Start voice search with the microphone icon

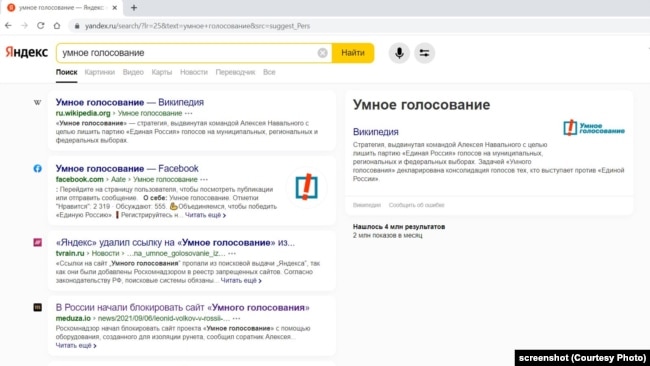click(x=399, y=53)
